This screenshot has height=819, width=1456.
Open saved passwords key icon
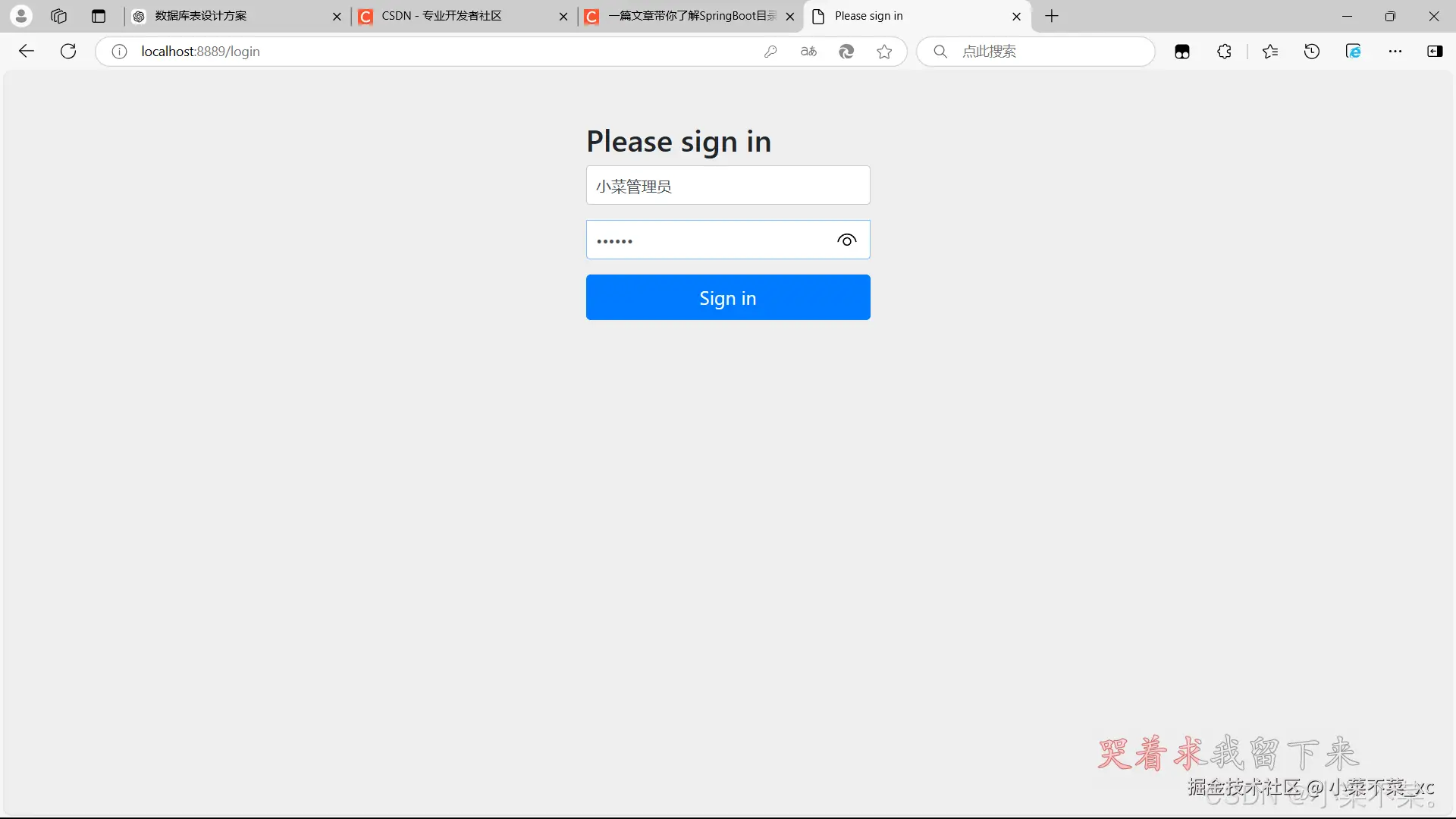pyautogui.click(x=770, y=52)
